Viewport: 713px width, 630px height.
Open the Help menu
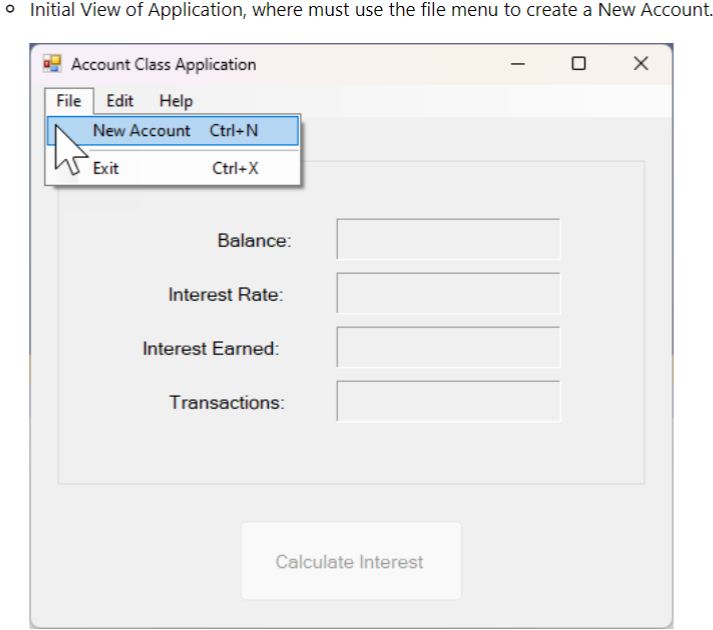point(176,101)
